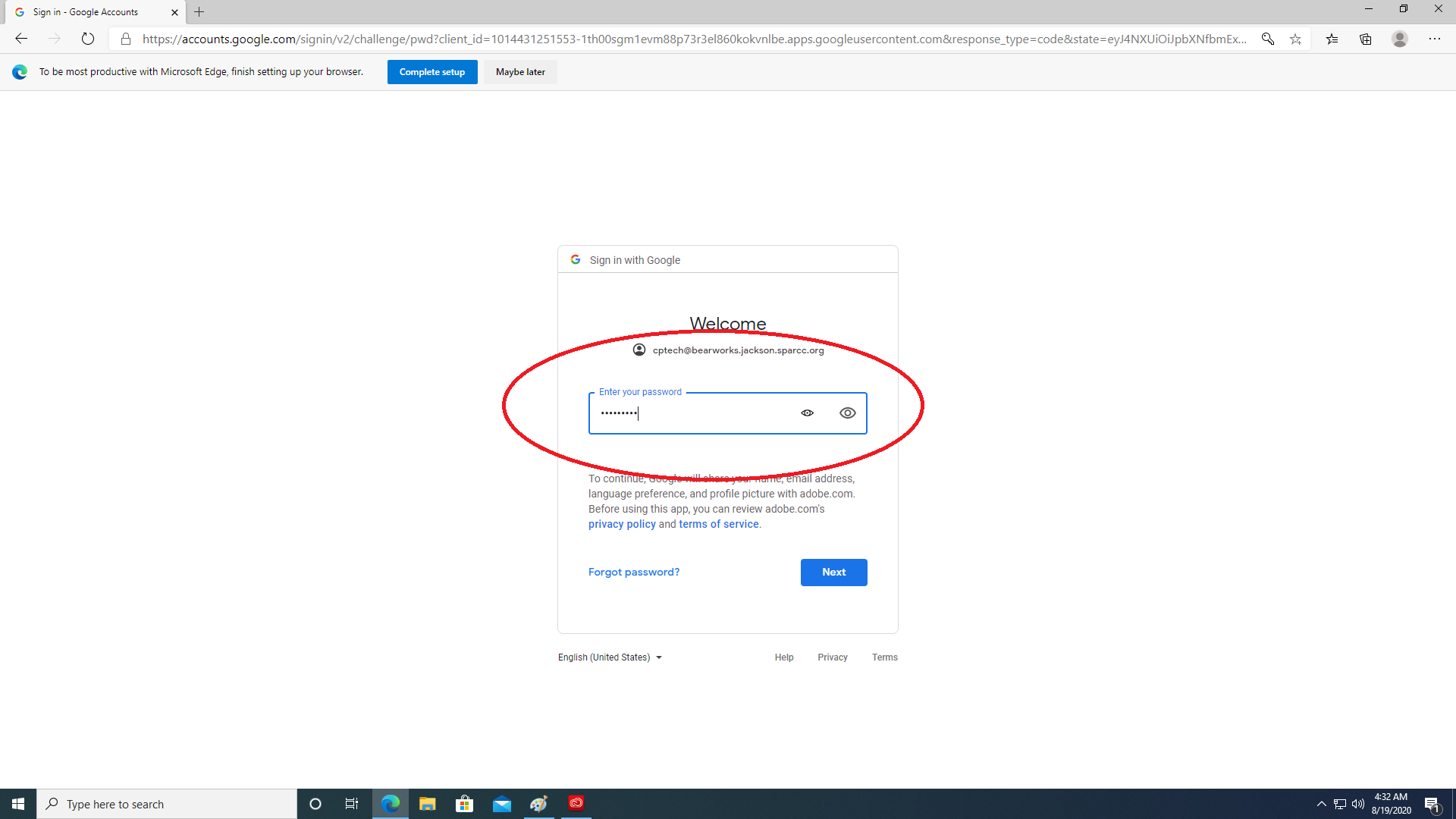Open the Collections icon in toolbar

point(1365,39)
